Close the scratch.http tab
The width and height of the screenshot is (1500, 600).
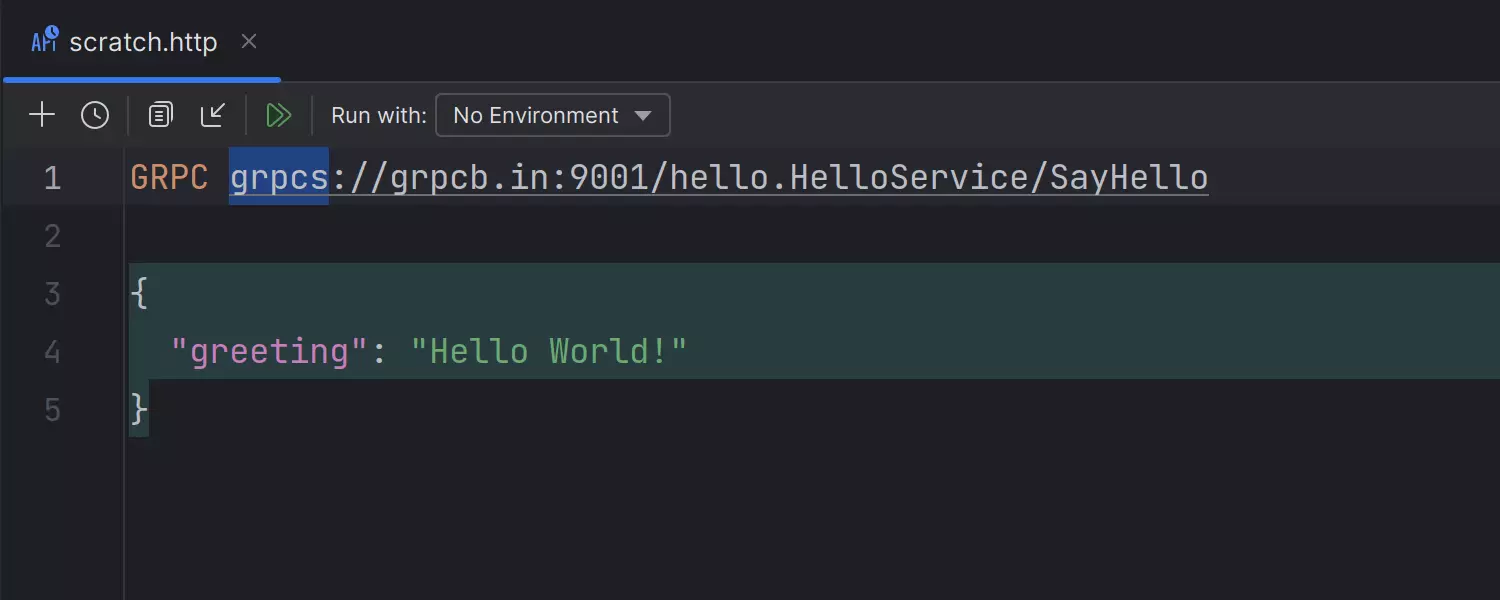tap(249, 41)
